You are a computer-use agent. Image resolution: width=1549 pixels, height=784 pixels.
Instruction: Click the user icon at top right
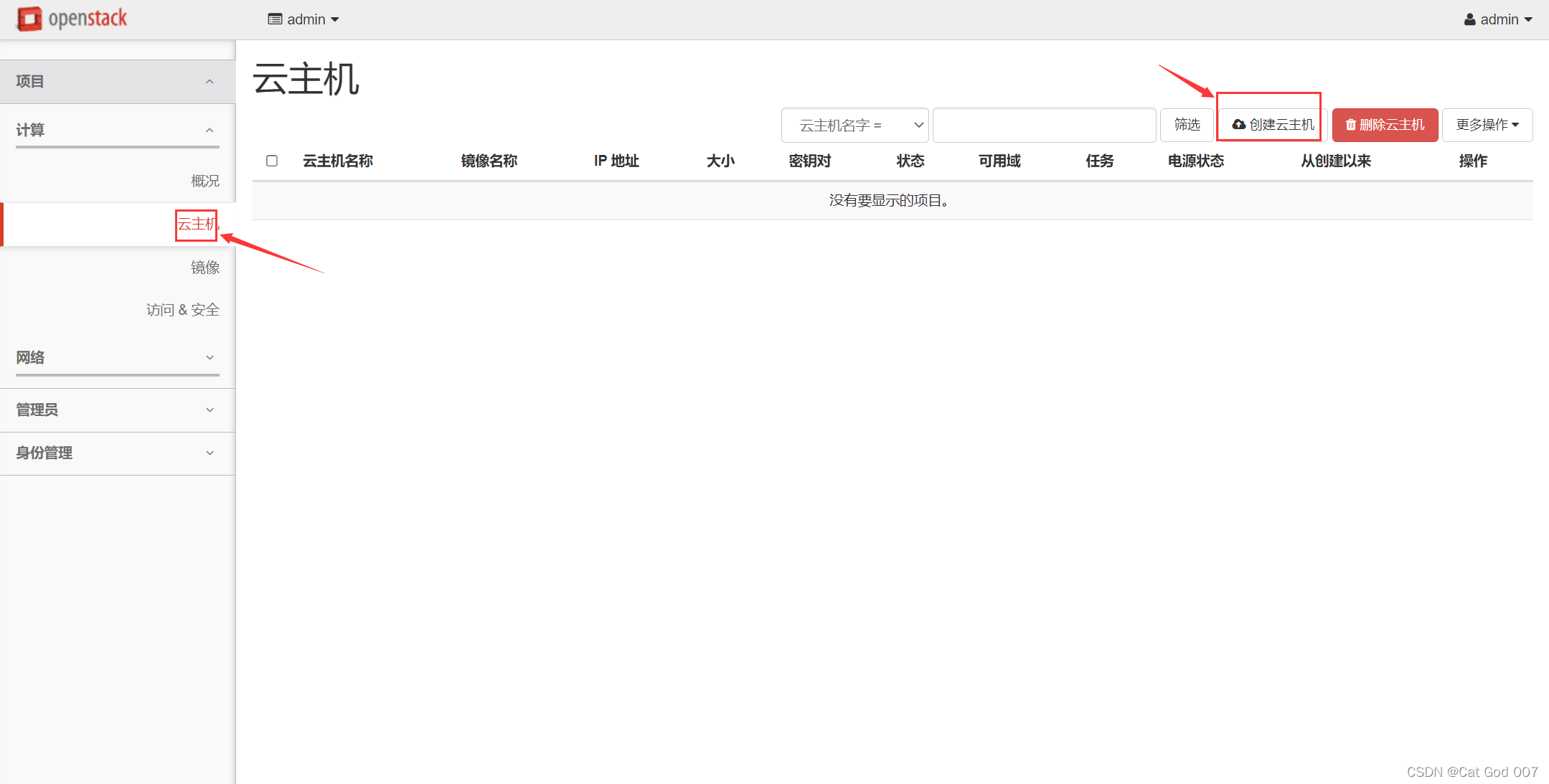point(1469,19)
